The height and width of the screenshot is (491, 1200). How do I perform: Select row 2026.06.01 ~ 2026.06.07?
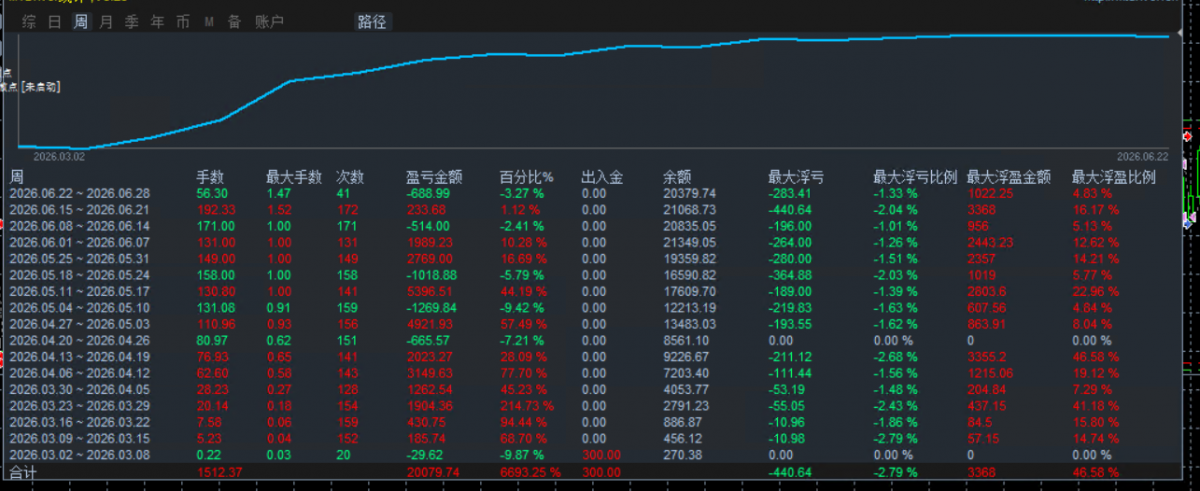(590, 244)
